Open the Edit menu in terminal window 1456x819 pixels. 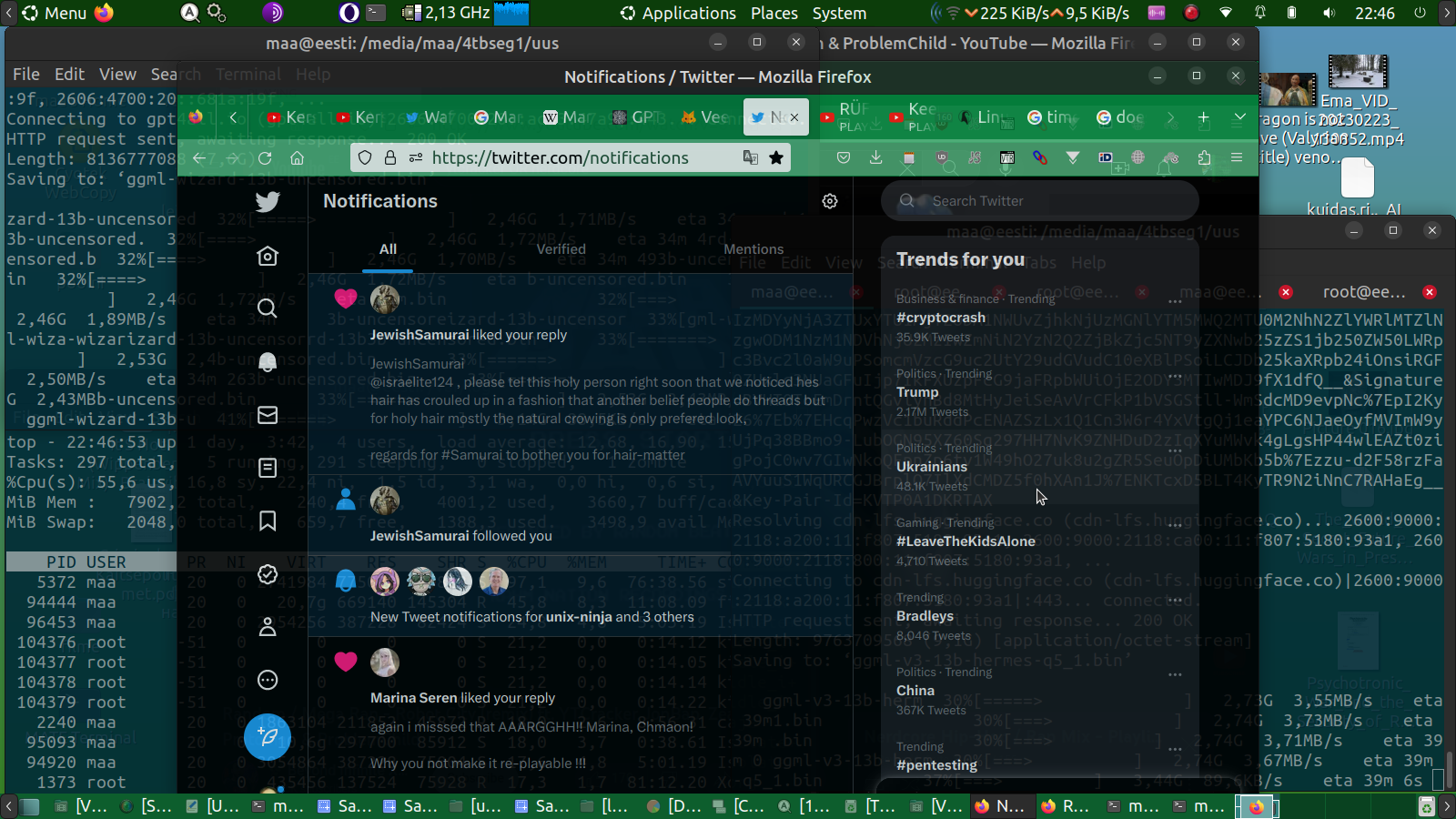(69, 75)
